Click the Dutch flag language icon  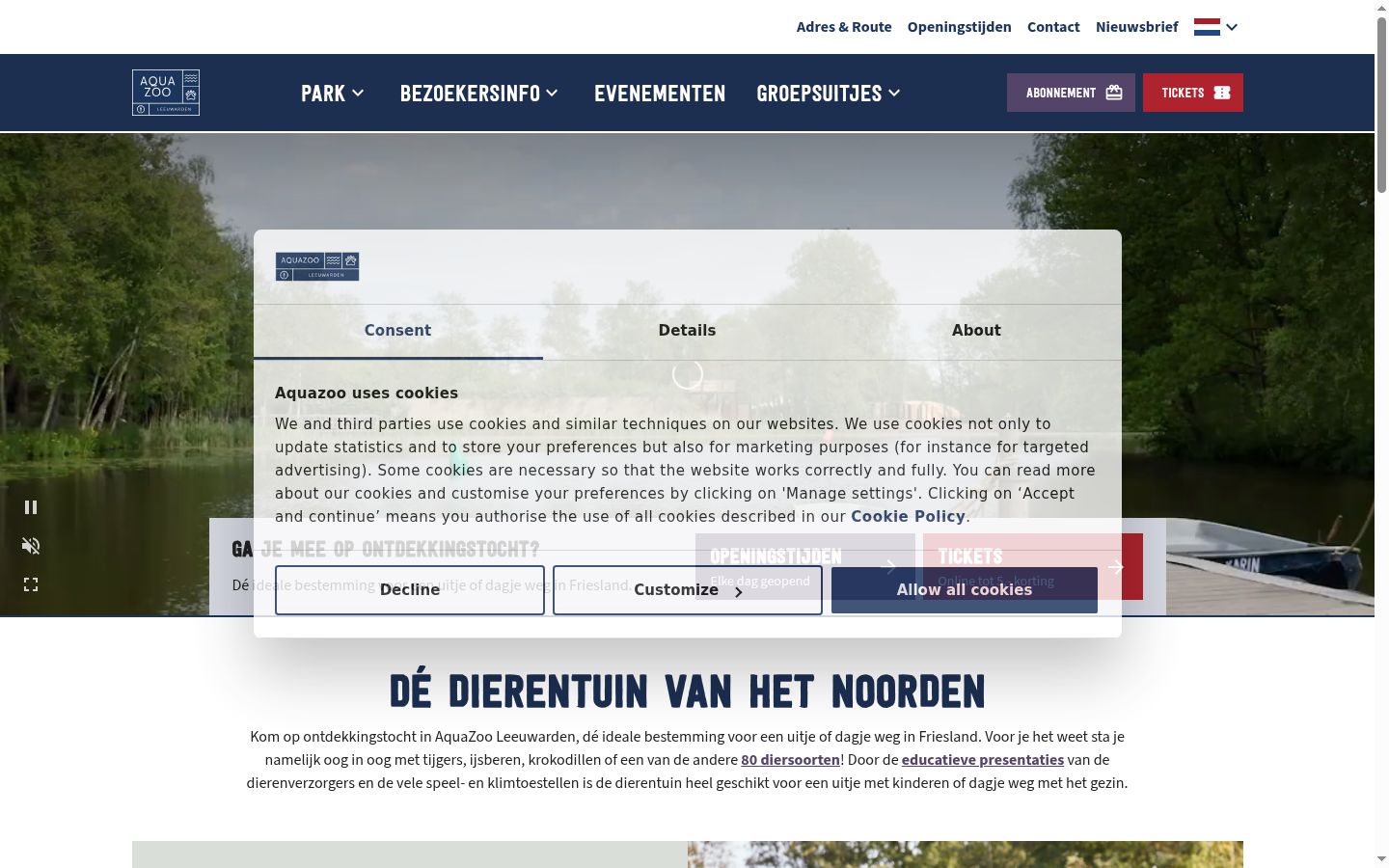1207,27
